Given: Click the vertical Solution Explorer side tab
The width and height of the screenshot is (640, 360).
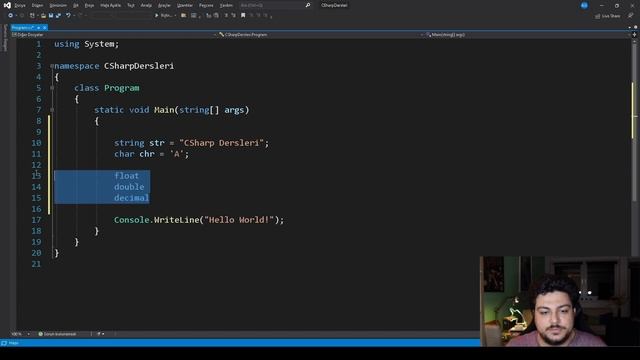Looking at the screenshot, I should pyautogui.click(x=5, y=38).
